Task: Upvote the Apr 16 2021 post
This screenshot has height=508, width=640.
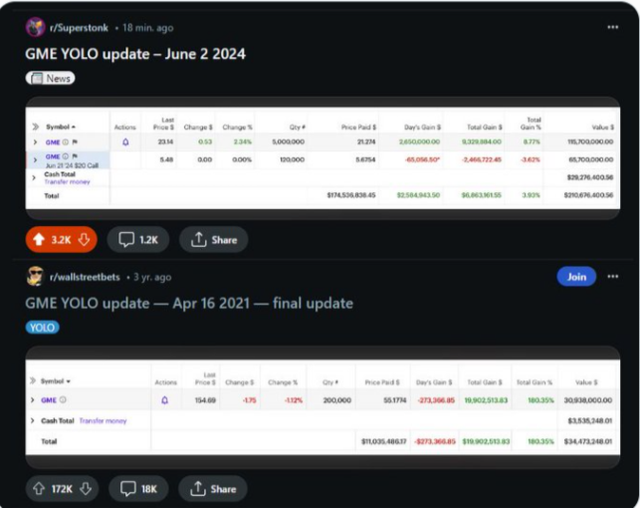Action: coord(39,489)
